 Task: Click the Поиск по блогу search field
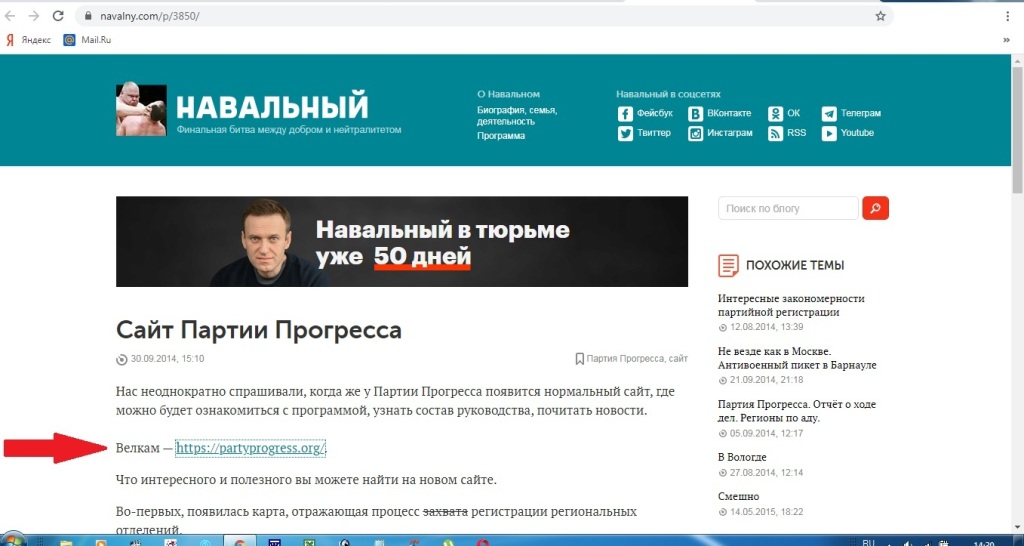(x=787, y=209)
